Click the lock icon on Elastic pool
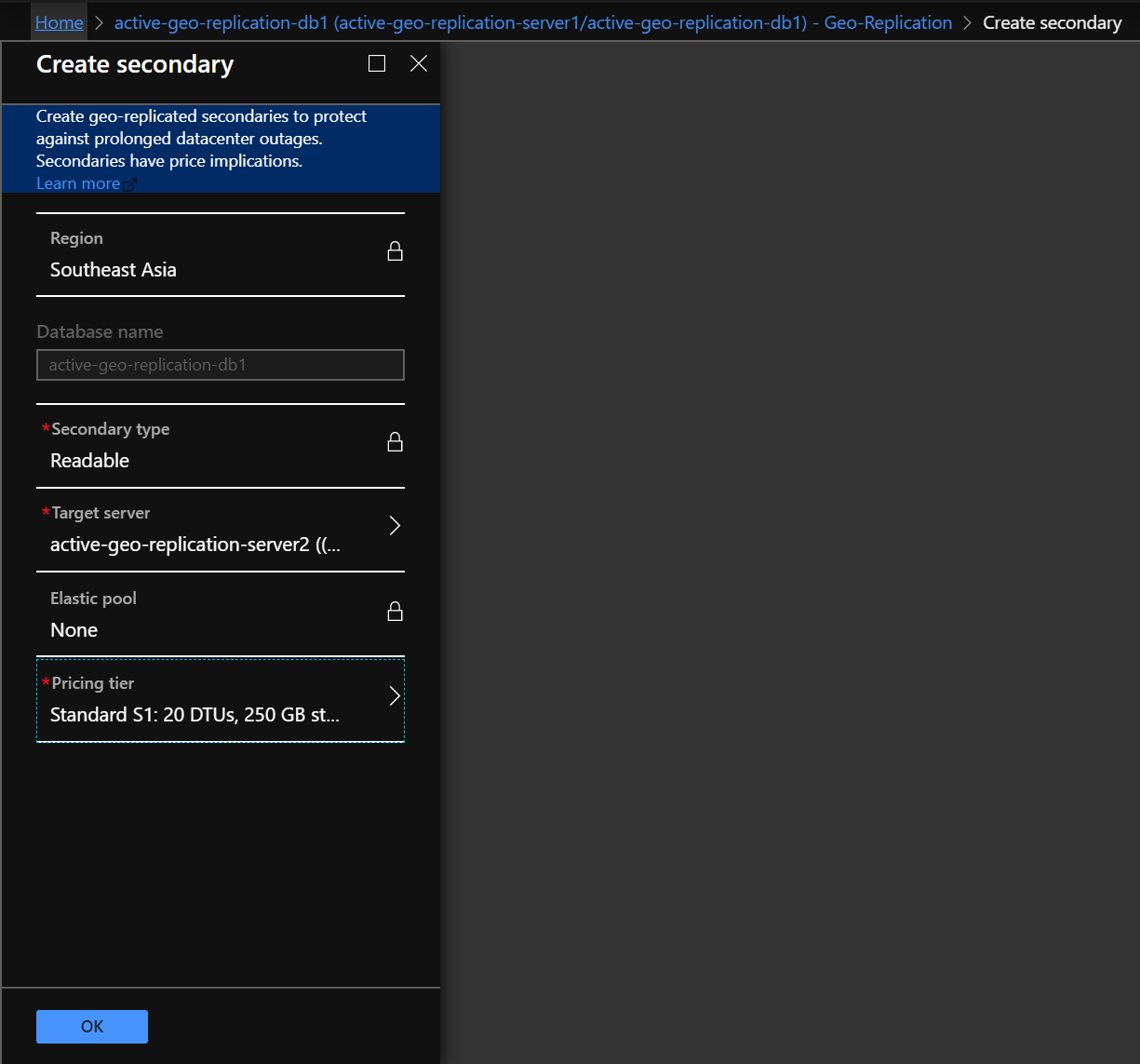 coord(395,611)
